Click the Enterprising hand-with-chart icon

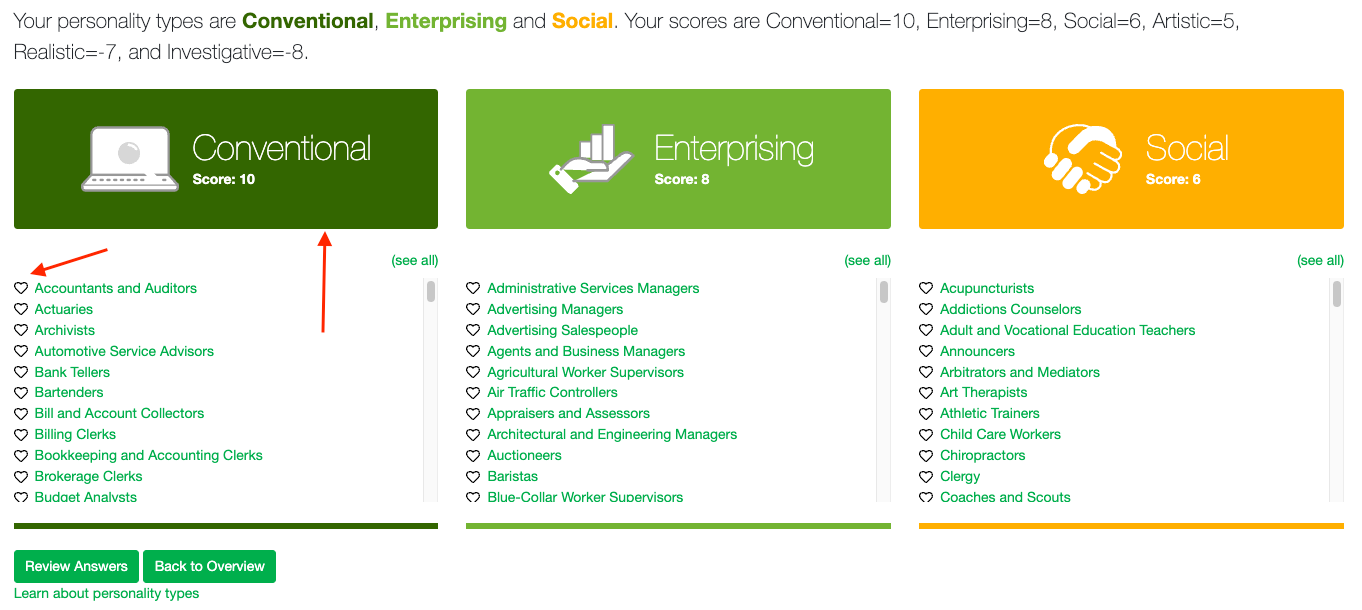pyautogui.click(x=590, y=159)
